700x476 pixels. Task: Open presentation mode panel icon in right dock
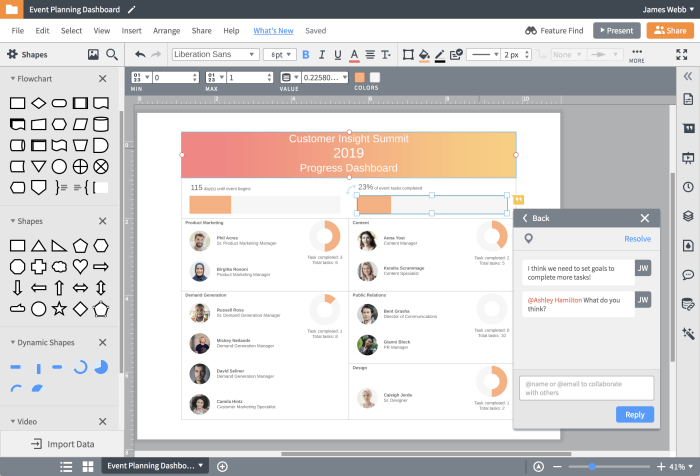(688, 158)
